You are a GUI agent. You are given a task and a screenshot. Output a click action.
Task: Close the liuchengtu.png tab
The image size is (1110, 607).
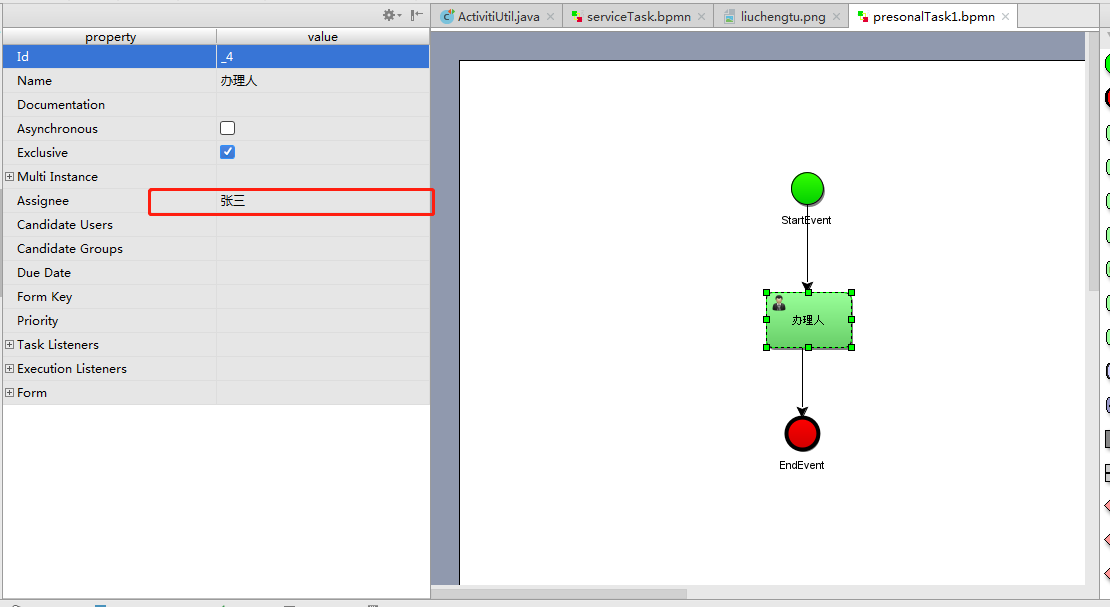pos(836,16)
